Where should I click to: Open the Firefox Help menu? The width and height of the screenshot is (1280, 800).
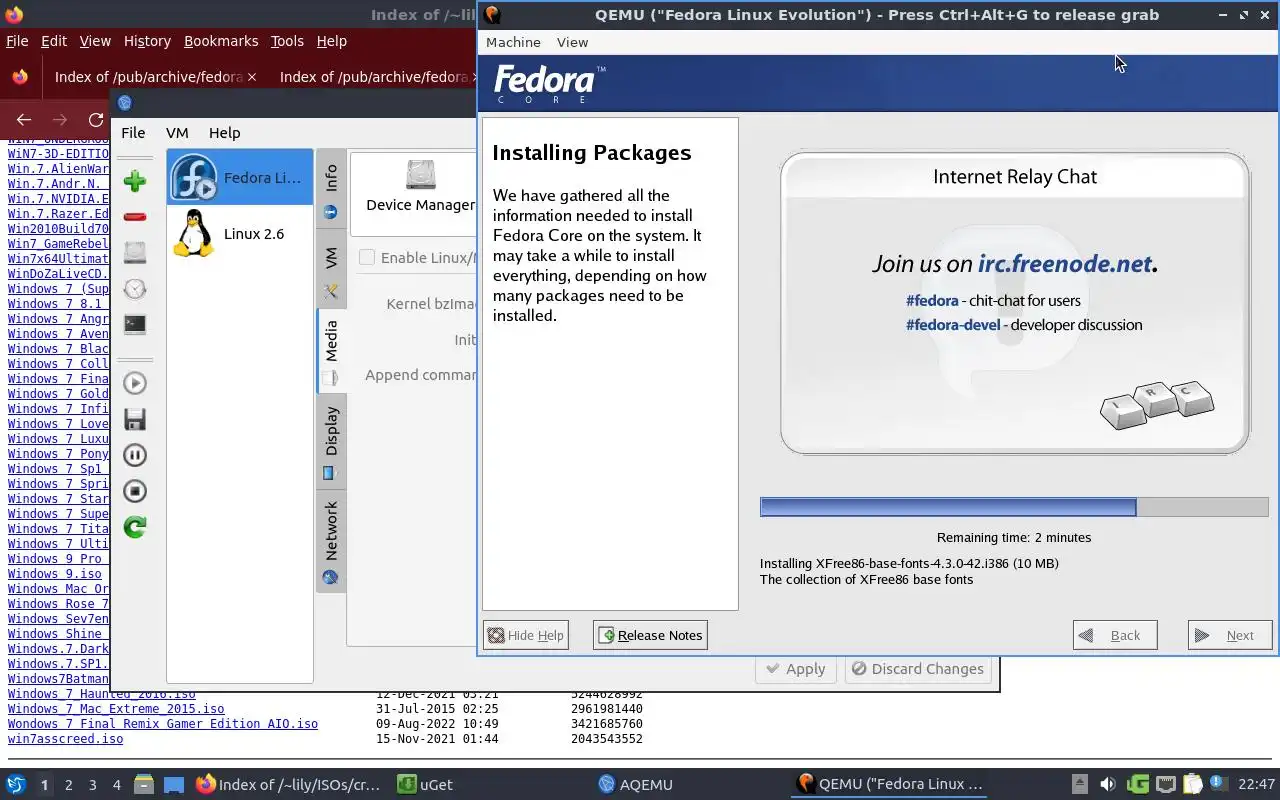click(331, 41)
